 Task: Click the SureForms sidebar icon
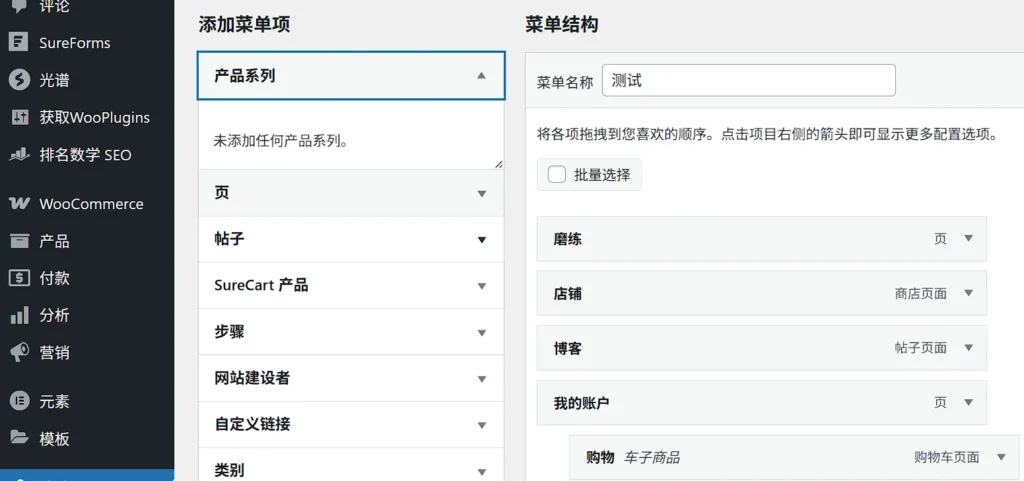(19, 43)
